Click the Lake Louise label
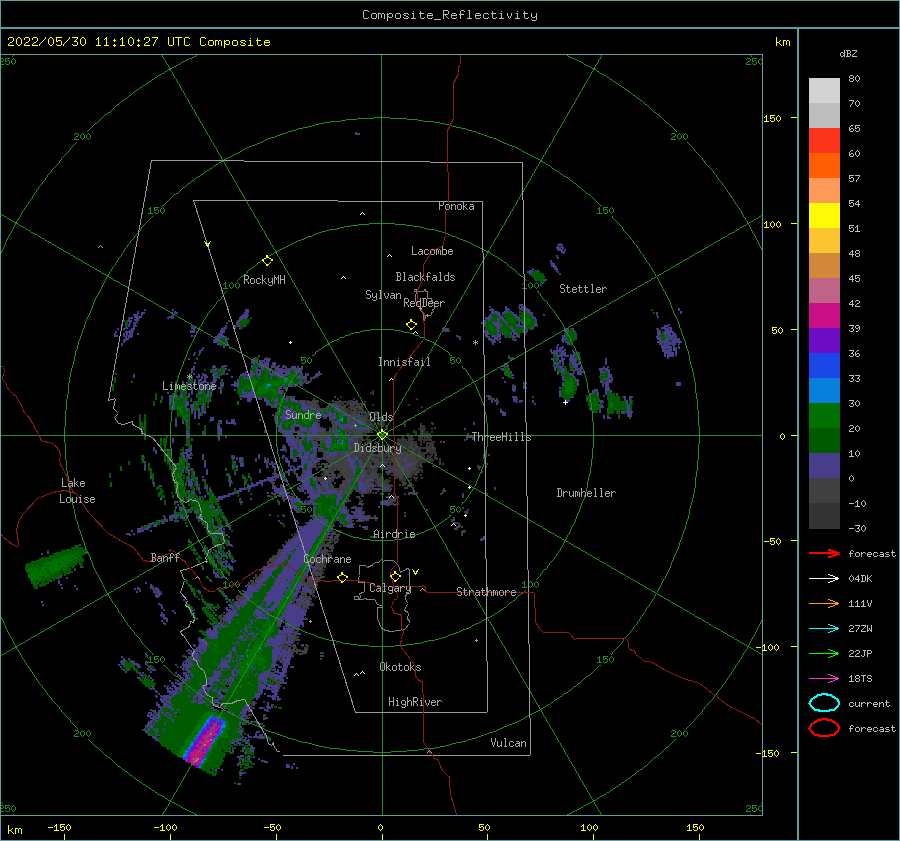 pos(77,491)
